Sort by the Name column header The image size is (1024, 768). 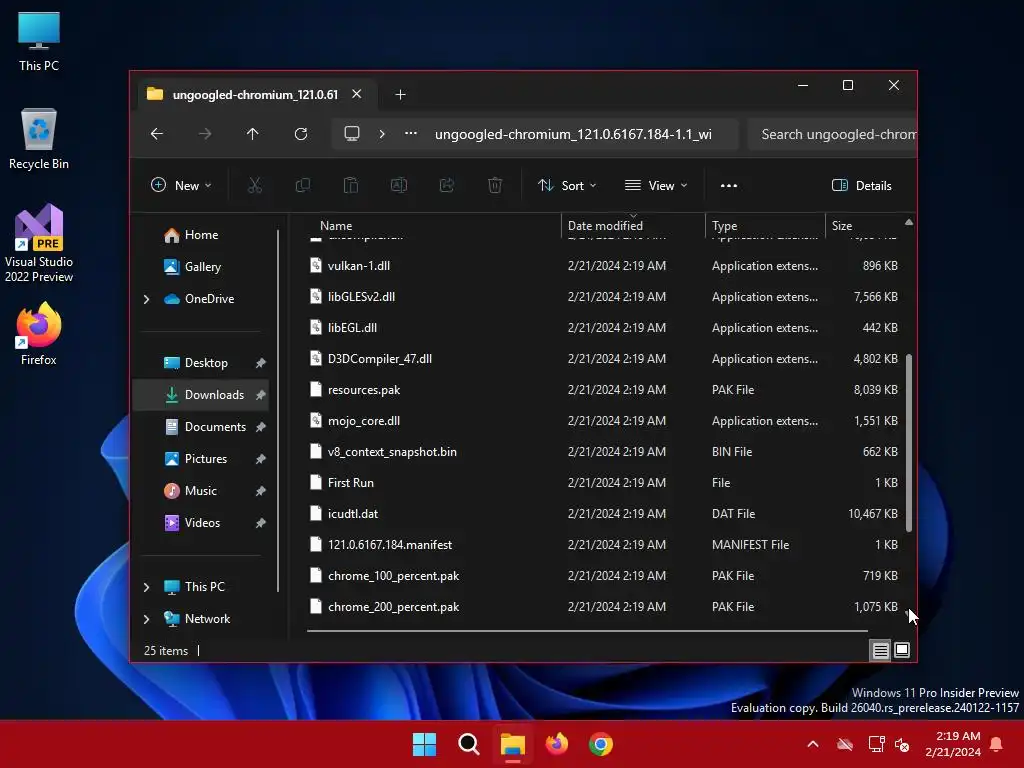(x=434, y=225)
